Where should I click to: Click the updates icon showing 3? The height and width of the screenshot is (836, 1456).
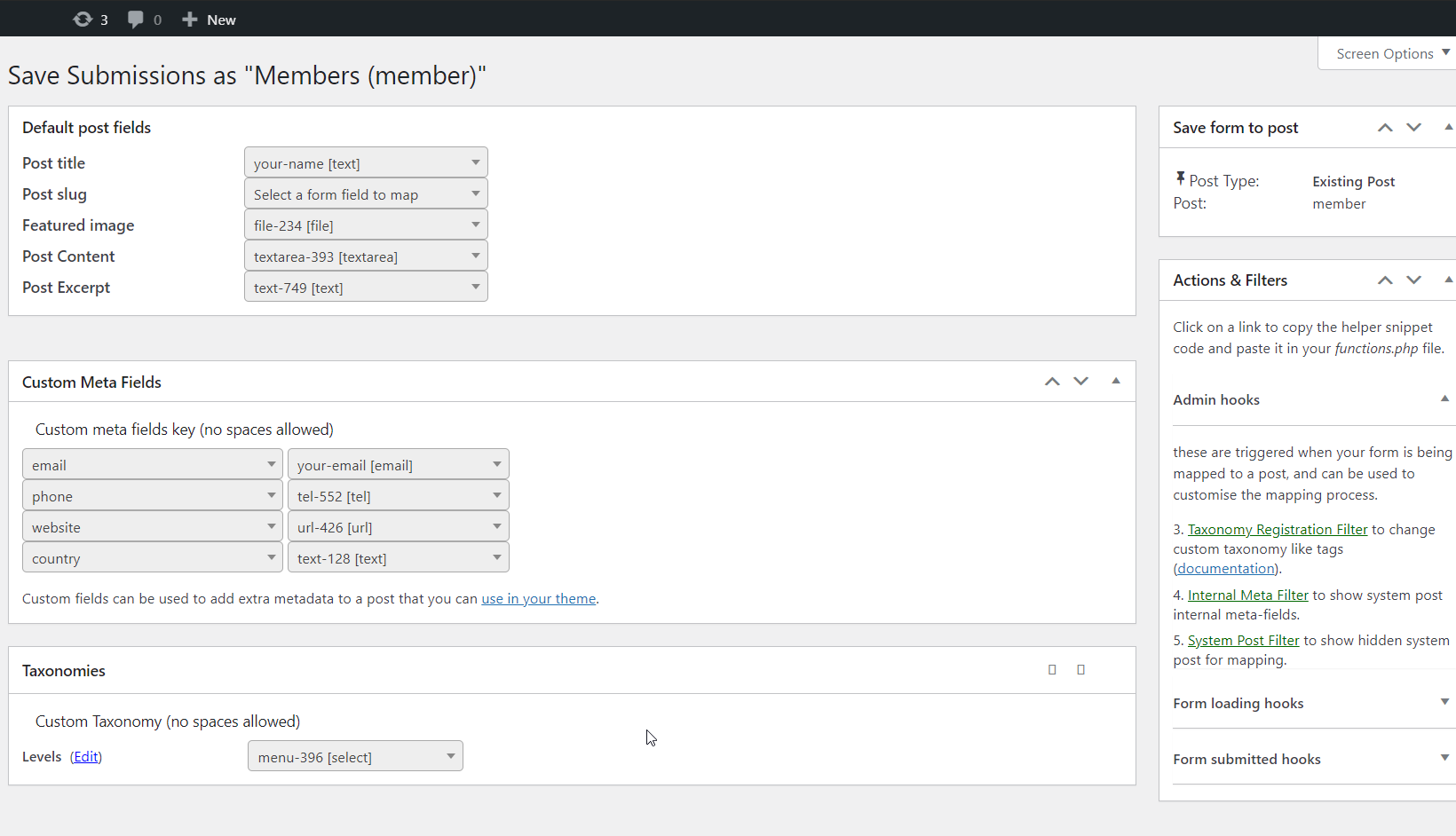click(82, 19)
